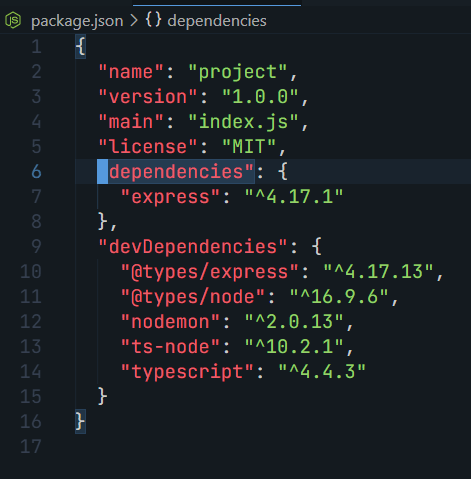Click the "express" key on line 7

click(171, 197)
